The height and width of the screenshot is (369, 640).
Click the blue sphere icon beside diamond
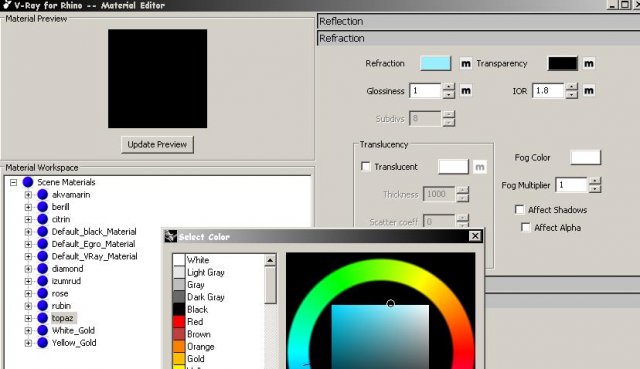[x=42, y=269]
